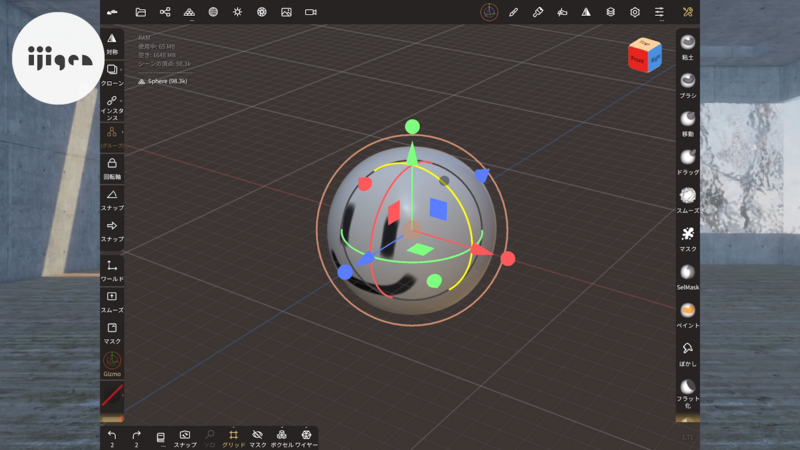800x450 pixels.
Task: Click camera スナップ in bottom bar
Action: [x=185, y=438]
